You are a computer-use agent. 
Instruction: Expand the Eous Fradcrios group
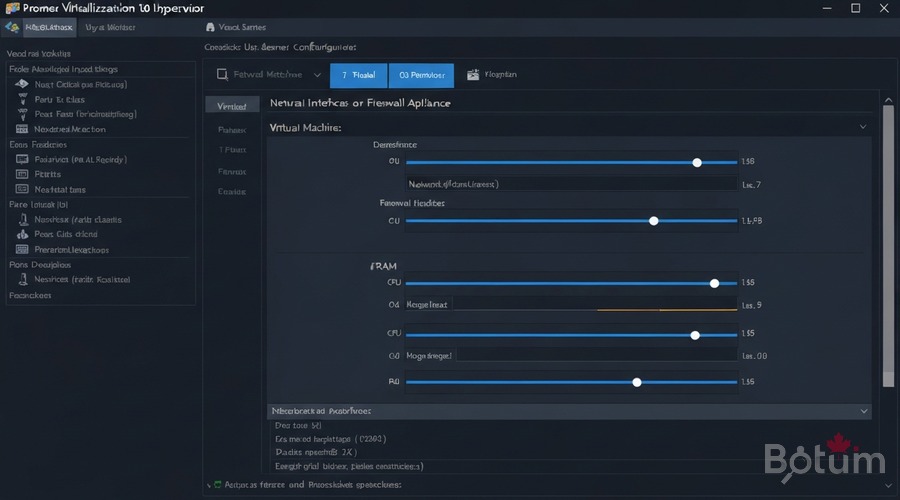(38, 145)
